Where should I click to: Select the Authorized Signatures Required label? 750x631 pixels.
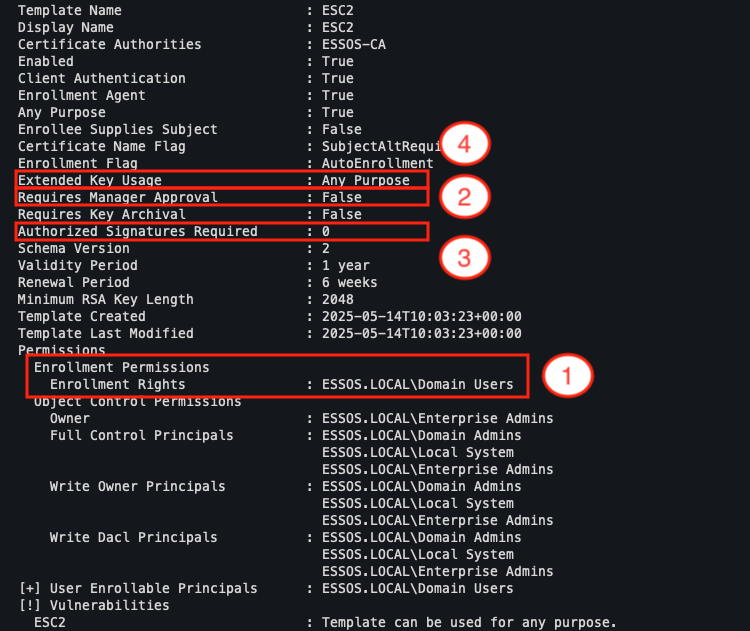tap(137, 231)
